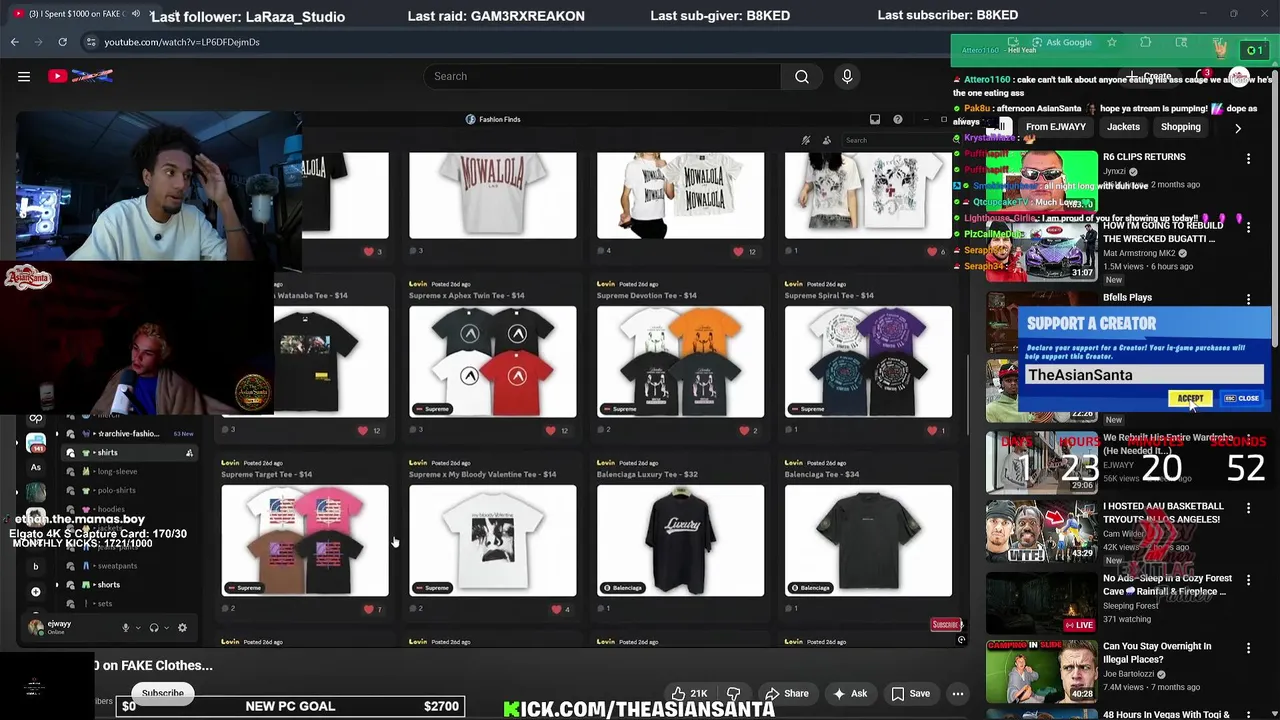
Task: Select the Shopping filter chip
Action: coord(1180,127)
